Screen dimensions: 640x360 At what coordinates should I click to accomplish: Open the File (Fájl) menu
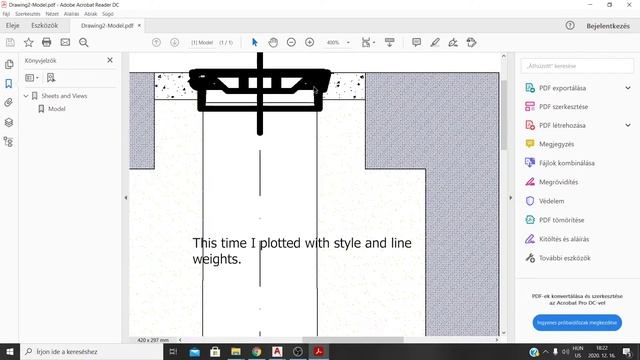click(x=6, y=14)
